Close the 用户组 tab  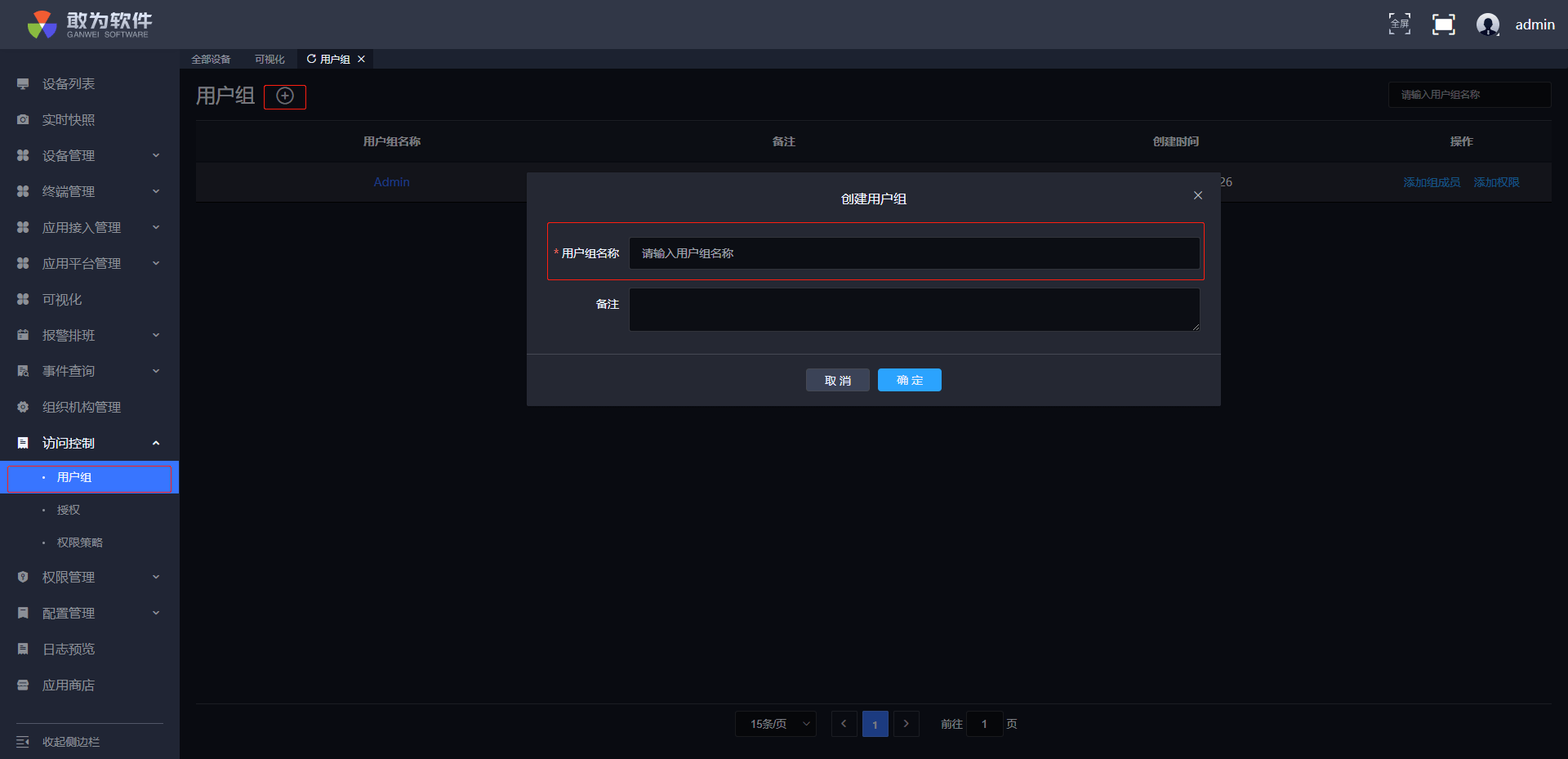tap(361, 59)
